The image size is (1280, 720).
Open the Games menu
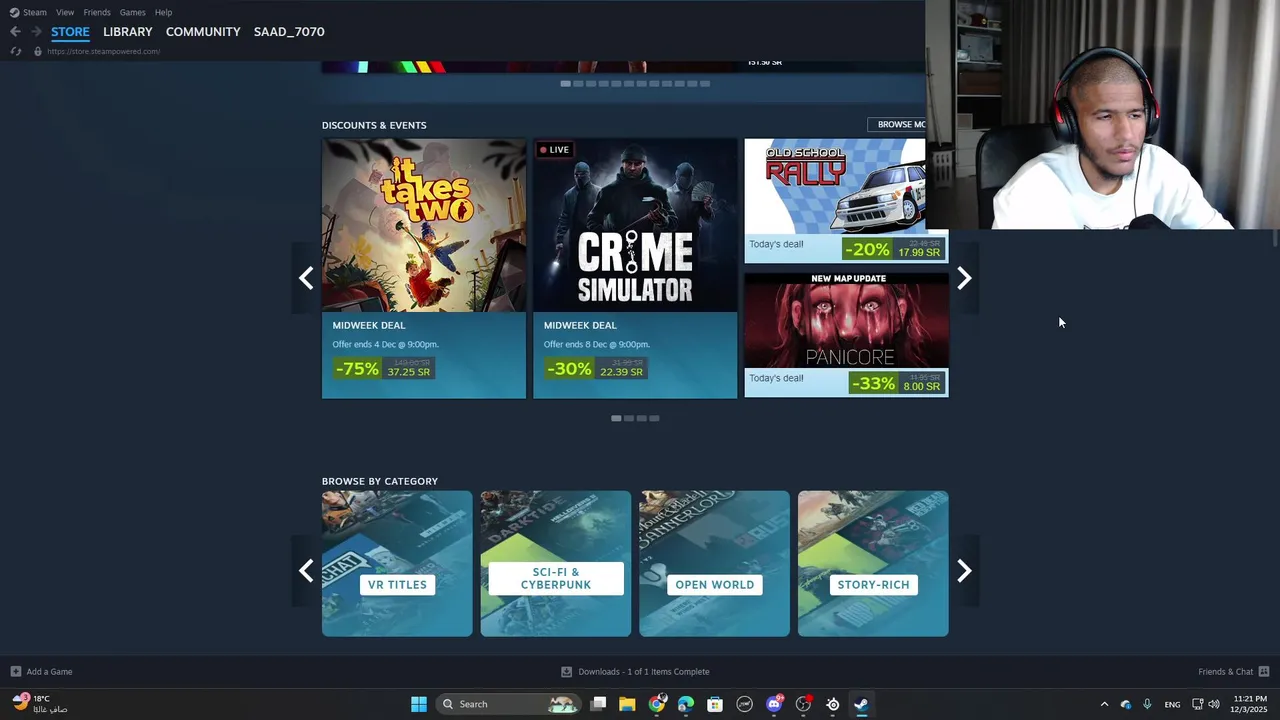point(132,12)
